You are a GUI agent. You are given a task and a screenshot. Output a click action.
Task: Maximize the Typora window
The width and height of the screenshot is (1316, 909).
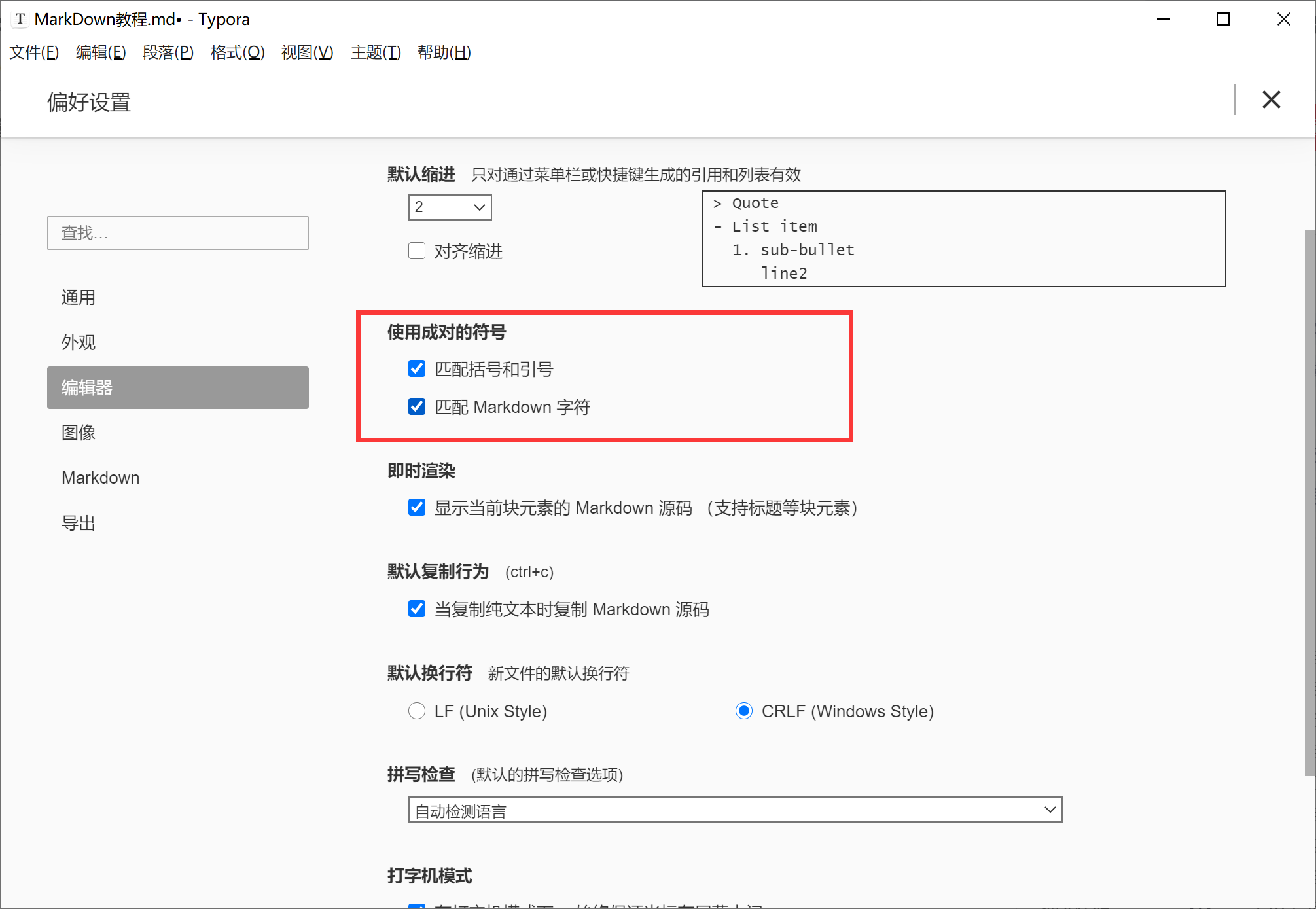click(x=1223, y=19)
